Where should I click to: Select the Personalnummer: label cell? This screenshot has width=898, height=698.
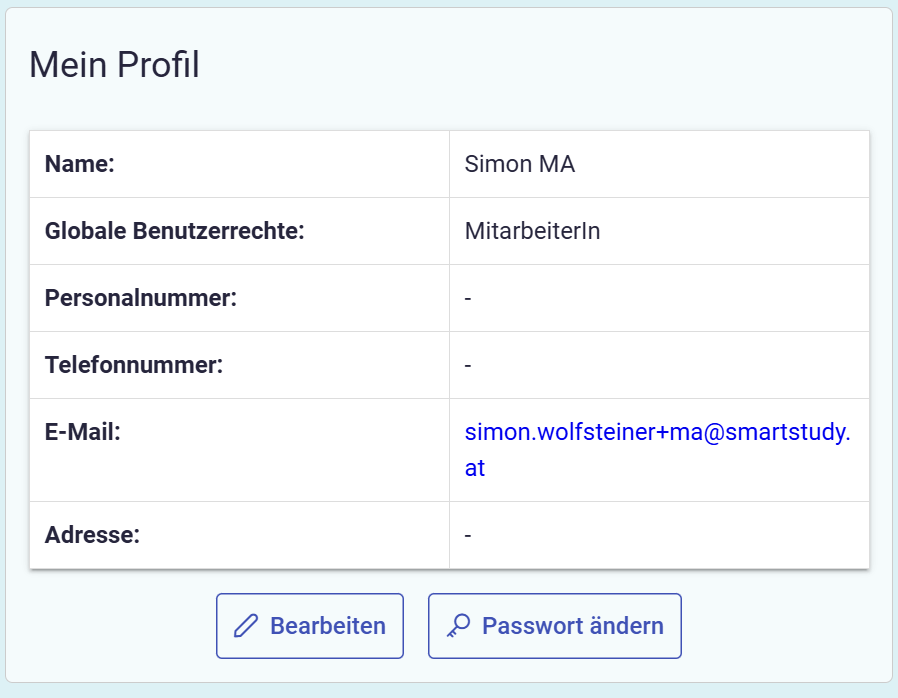point(140,298)
